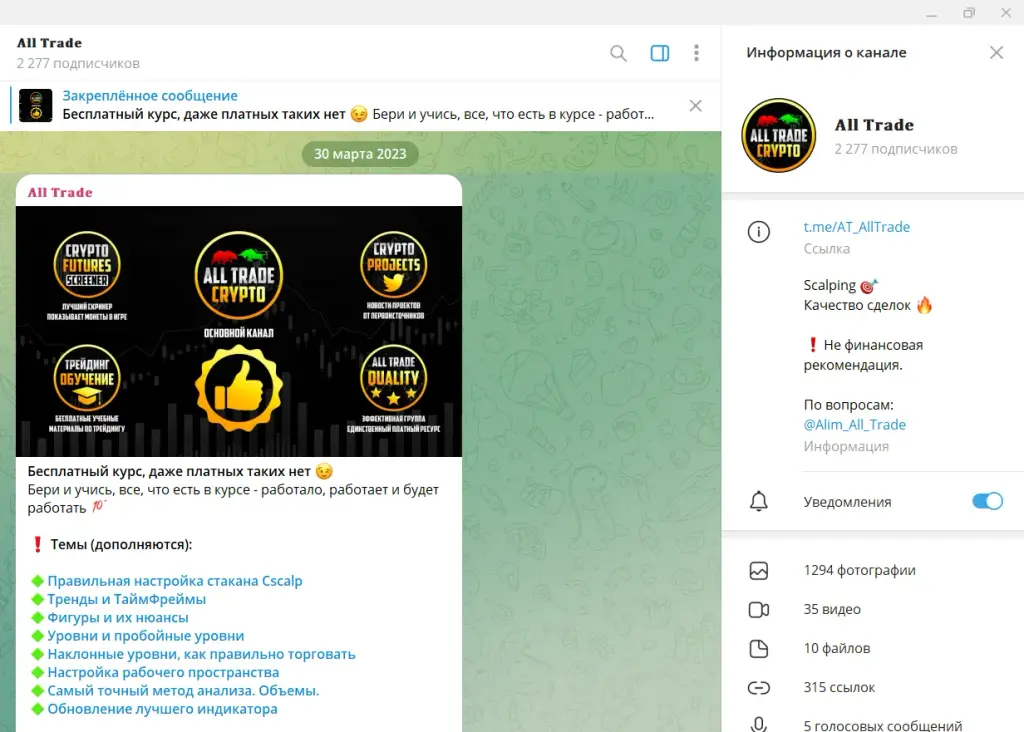Open search in the All Trade channel
The image size is (1024, 732).
click(618, 53)
